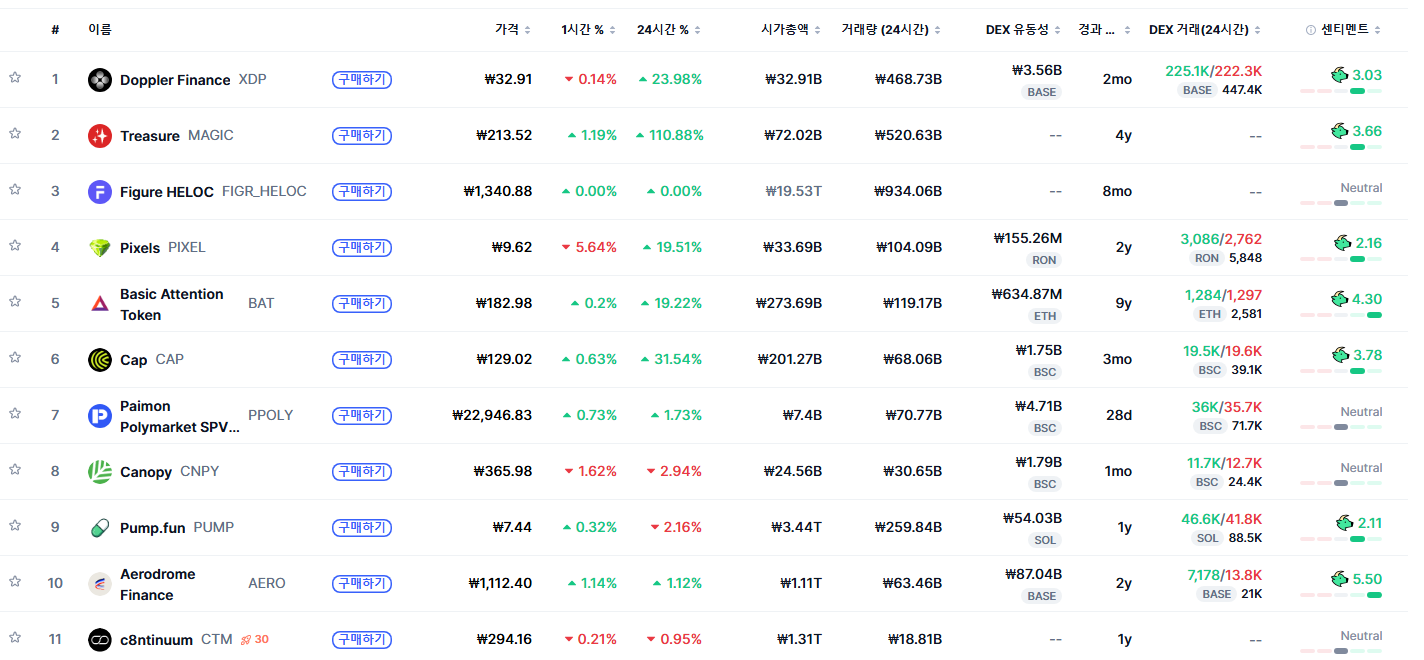1424x660 pixels.
Task: Click SOL chain tag under ₩54.03B
Action: click(1045, 540)
